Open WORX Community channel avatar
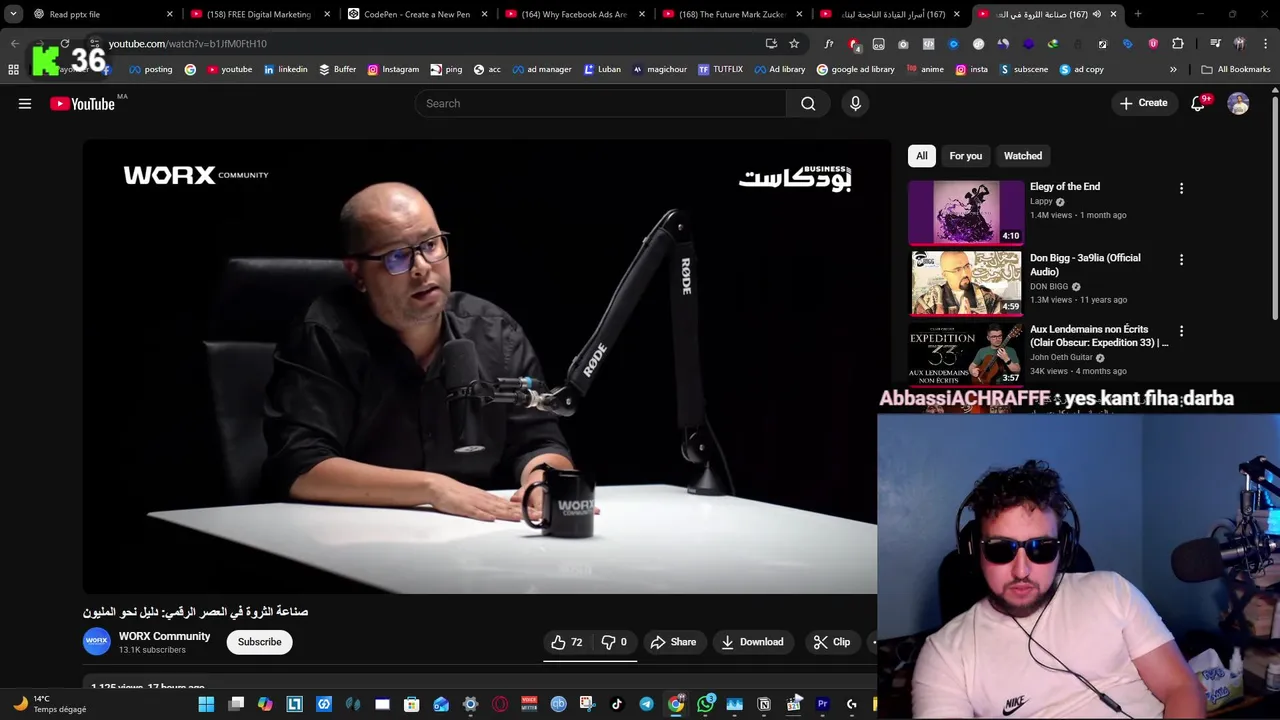 tap(96, 642)
